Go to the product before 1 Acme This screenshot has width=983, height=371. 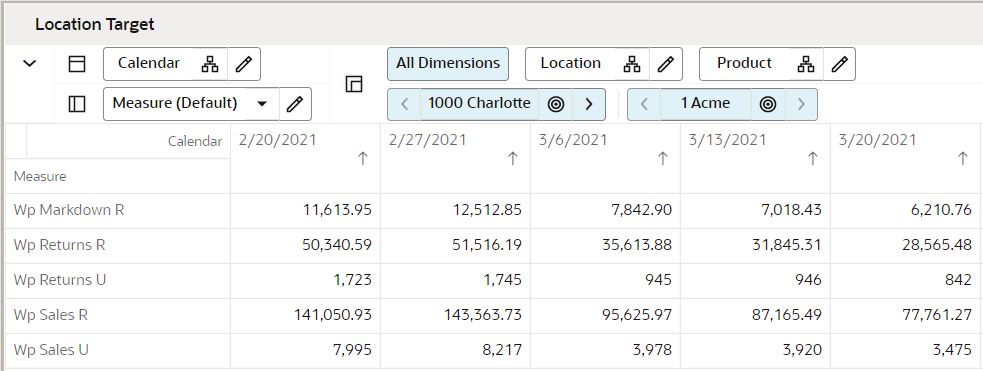pos(644,104)
